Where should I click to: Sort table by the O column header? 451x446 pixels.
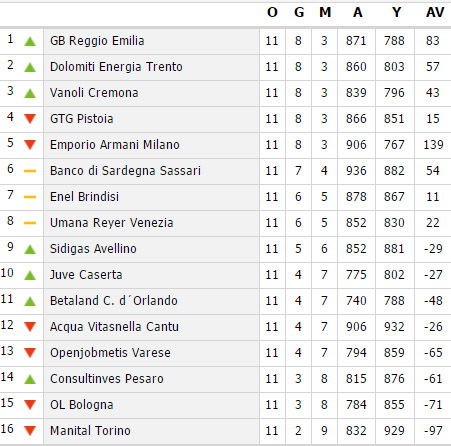pyautogui.click(x=272, y=12)
